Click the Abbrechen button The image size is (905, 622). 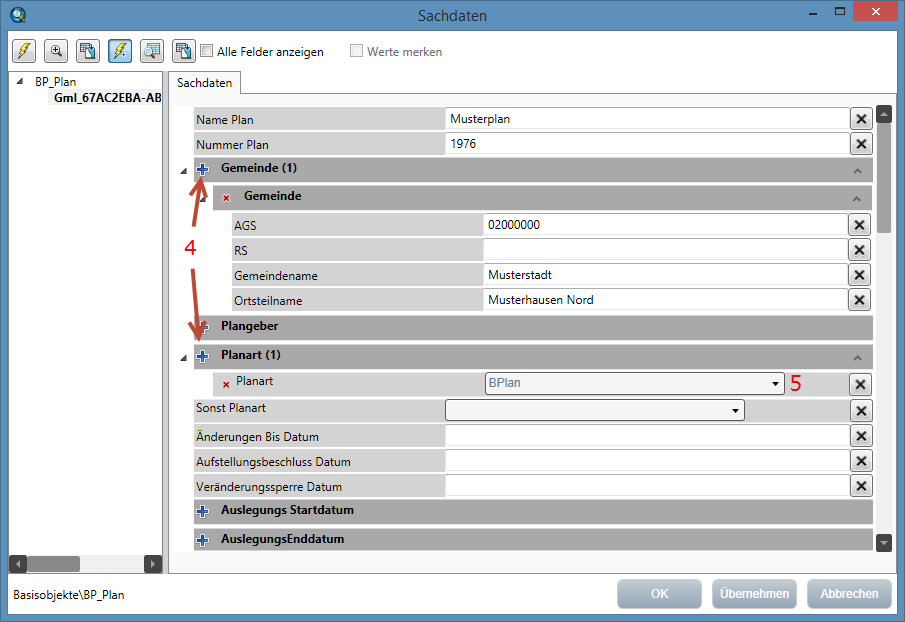(x=848, y=593)
